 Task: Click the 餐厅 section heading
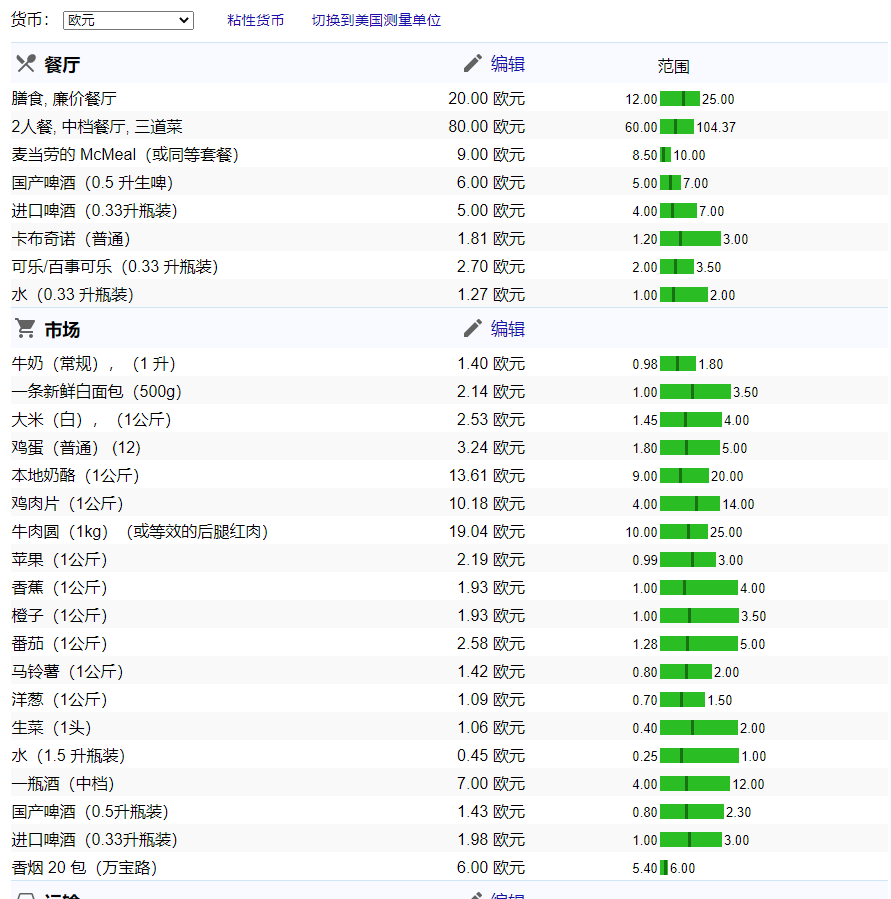click(62, 65)
